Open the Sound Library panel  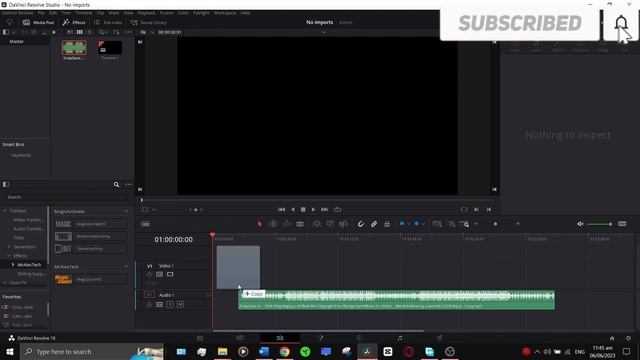tap(149, 22)
